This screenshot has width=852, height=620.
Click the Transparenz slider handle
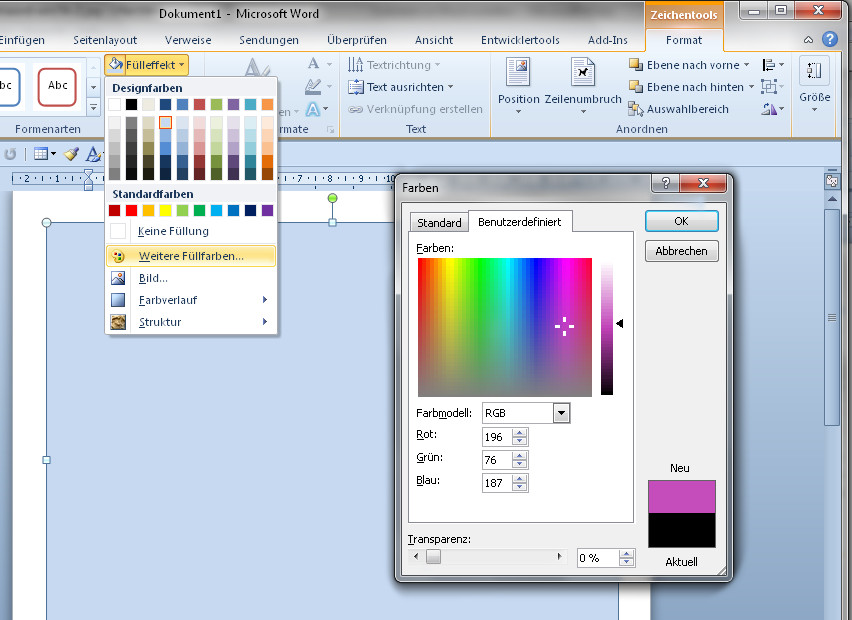(433, 558)
